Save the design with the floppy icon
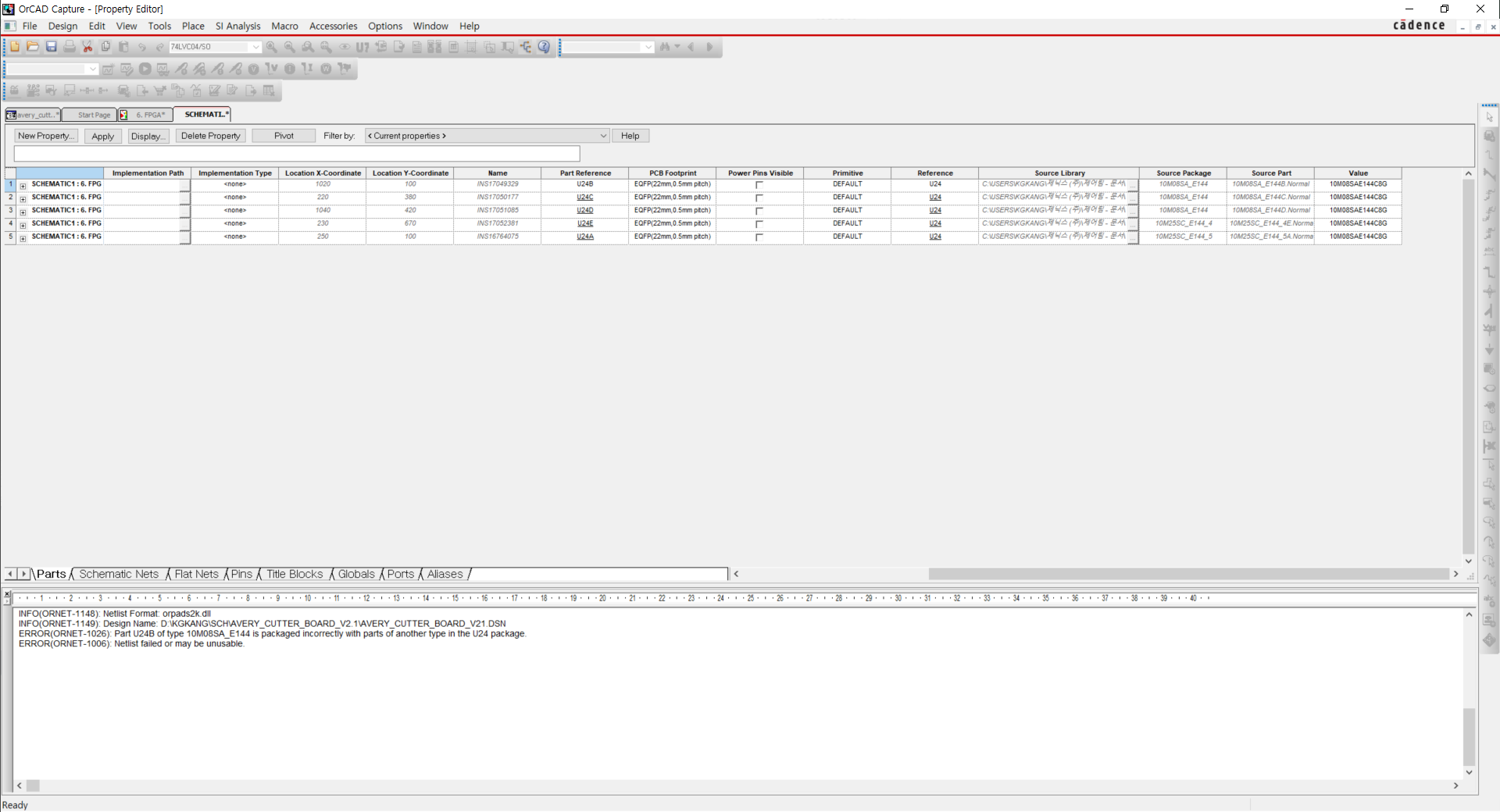This screenshot has width=1500, height=812. (52, 47)
